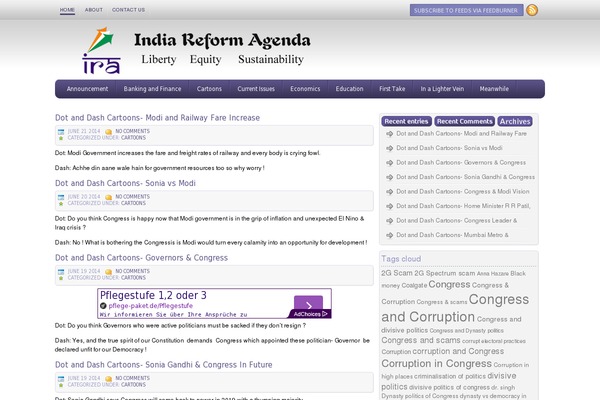This screenshot has width=600, height=400.
Task: Open sidebar entry Sonia vs Modi
Action: pyautogui.click(x=449, y=148)
